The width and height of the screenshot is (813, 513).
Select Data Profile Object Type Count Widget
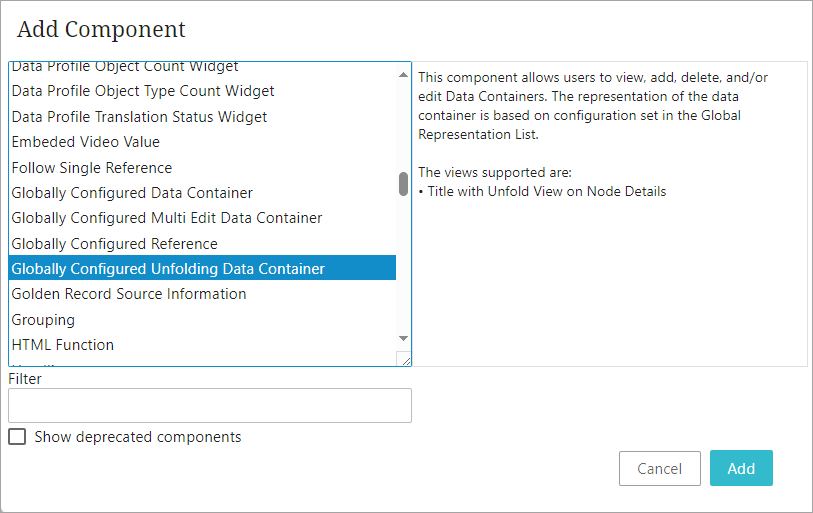click(143, 91)
